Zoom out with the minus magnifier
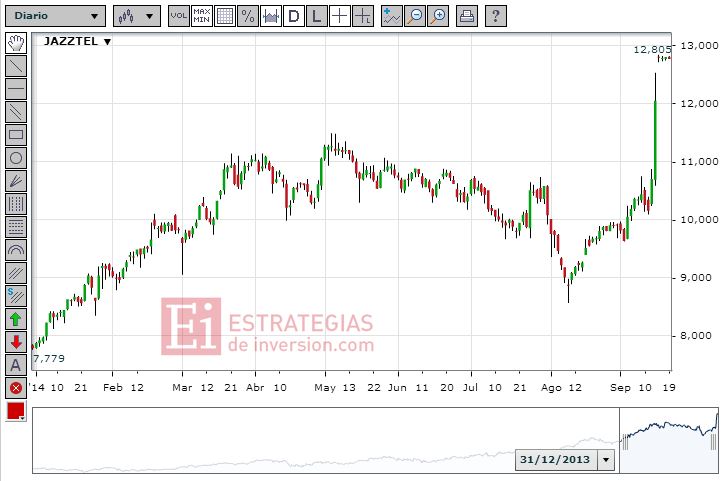The width and height of the screenshot is (723, 481). click(x=415, y=16)
